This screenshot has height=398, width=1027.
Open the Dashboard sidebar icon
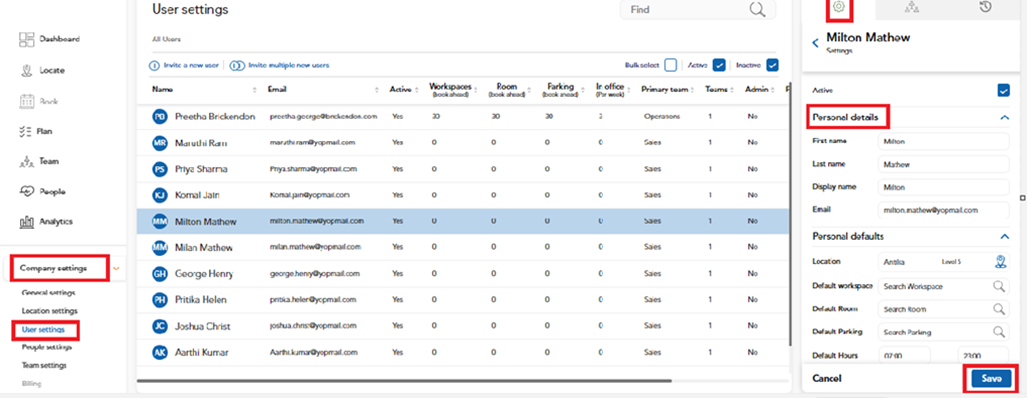click(x=26, y=39)
